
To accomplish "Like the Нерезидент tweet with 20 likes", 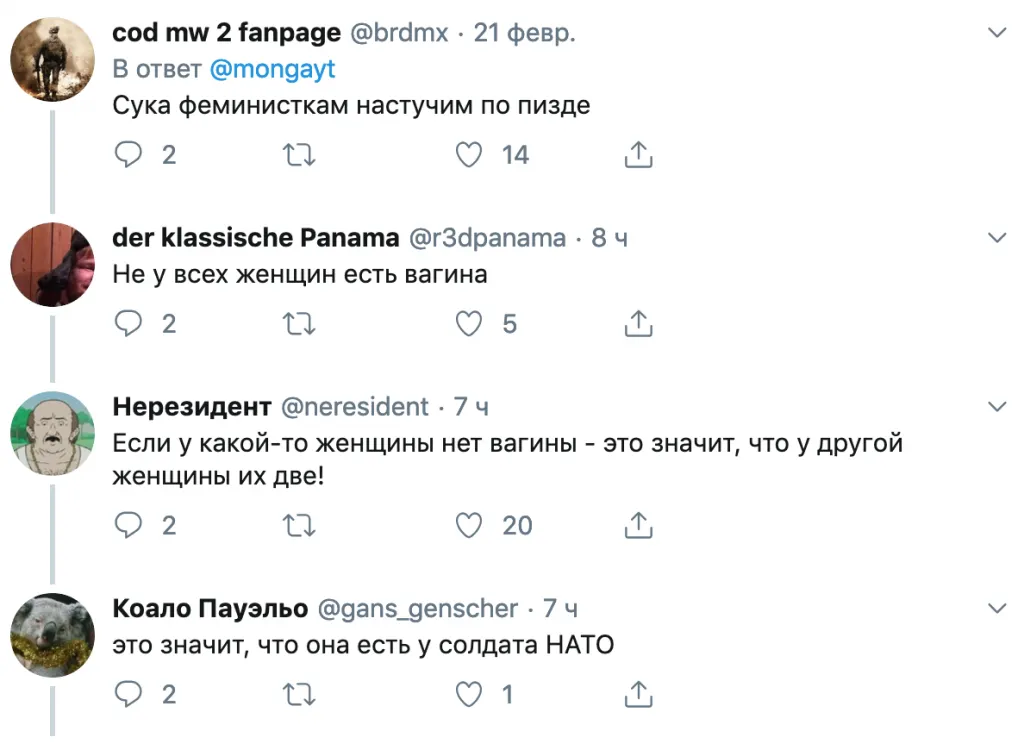I will point(470,525).
